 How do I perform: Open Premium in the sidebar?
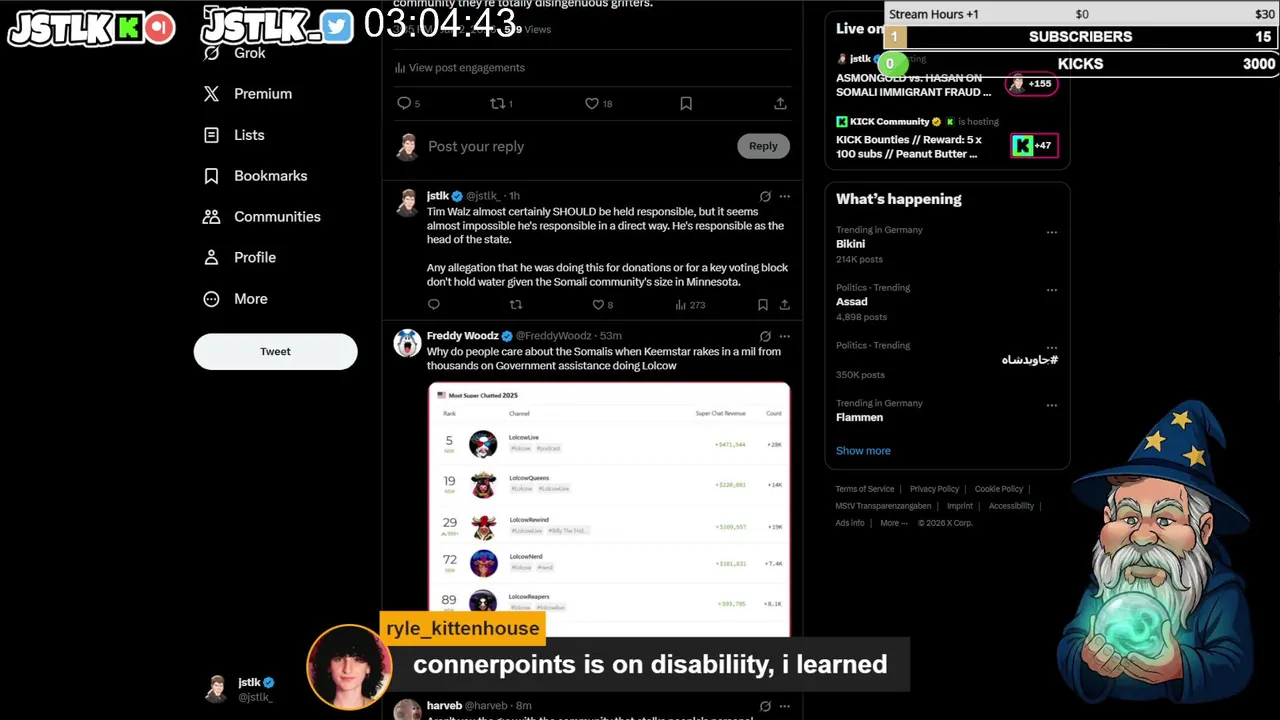tap(248, 94)
